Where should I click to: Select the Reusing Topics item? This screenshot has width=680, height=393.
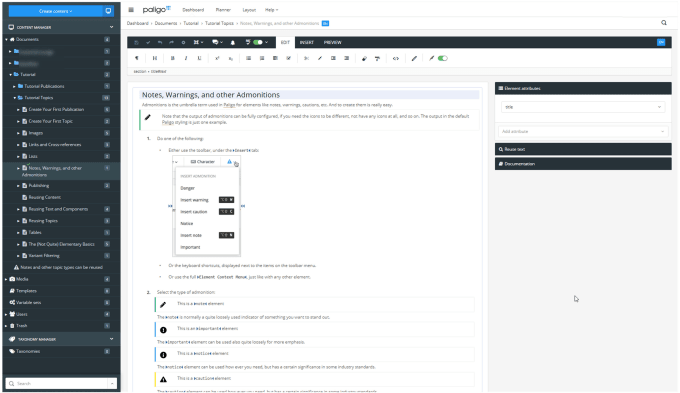pos(43,221)
